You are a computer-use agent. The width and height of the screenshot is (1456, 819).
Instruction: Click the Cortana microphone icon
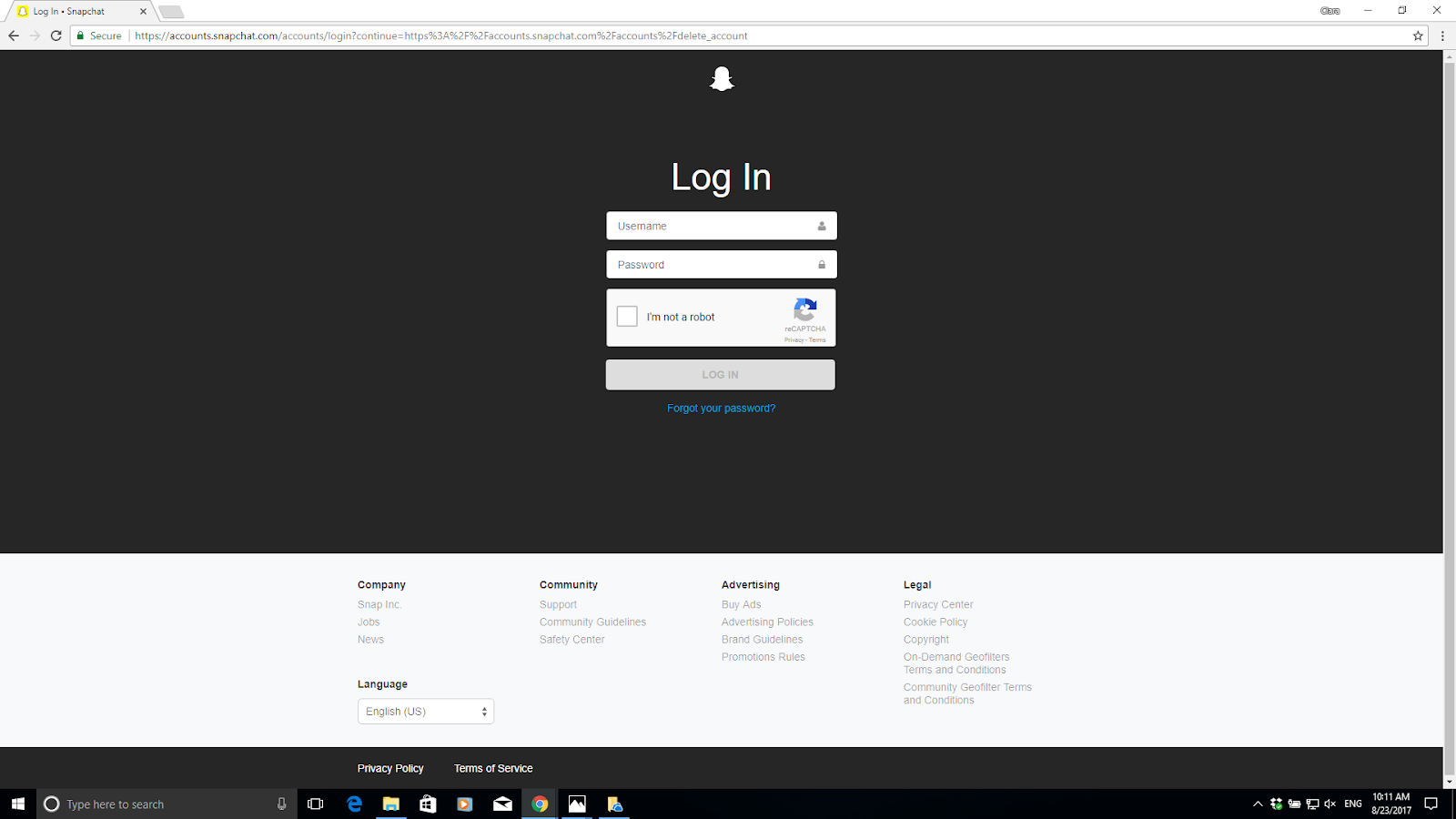281,804
